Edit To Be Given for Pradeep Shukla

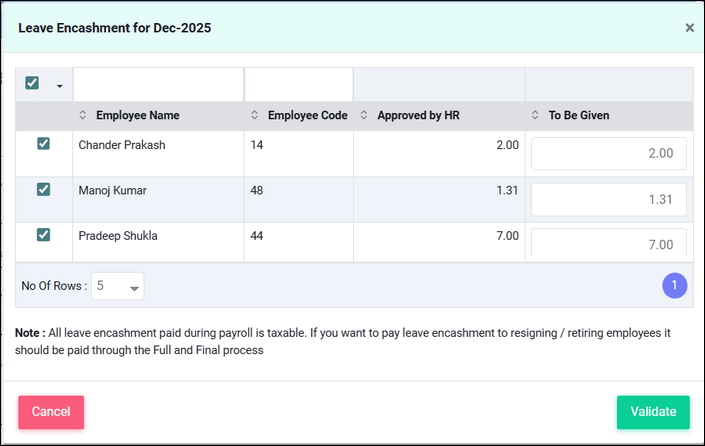tap(608, 245)
